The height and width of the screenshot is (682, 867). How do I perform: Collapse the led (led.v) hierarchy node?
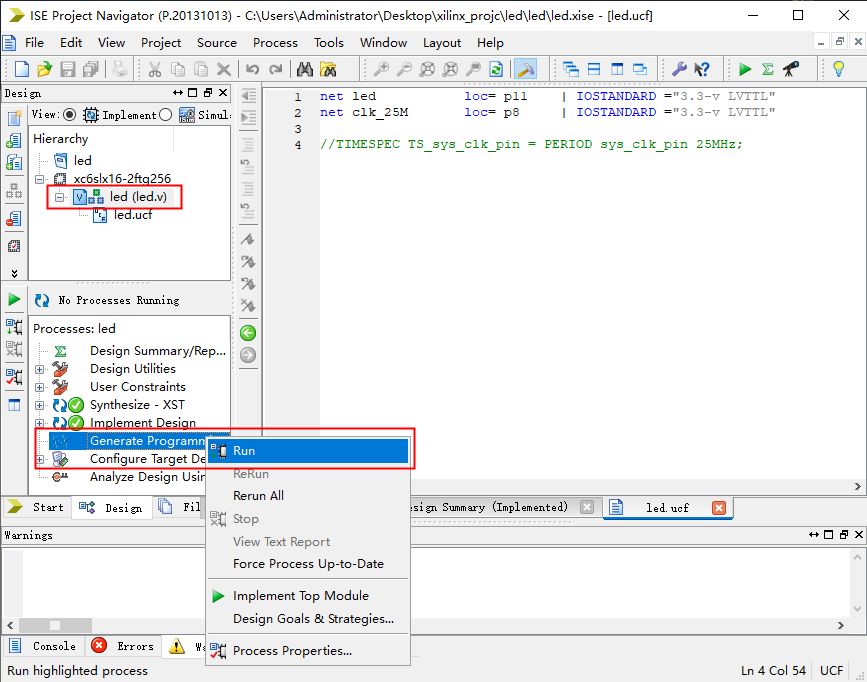point(60,197)
